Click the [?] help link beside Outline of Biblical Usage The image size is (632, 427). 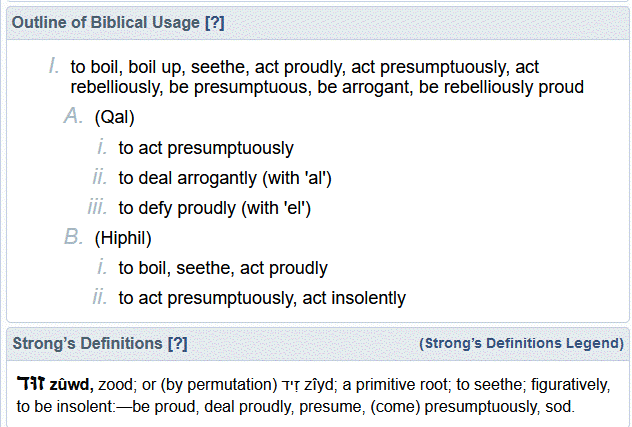click(214, 22)
